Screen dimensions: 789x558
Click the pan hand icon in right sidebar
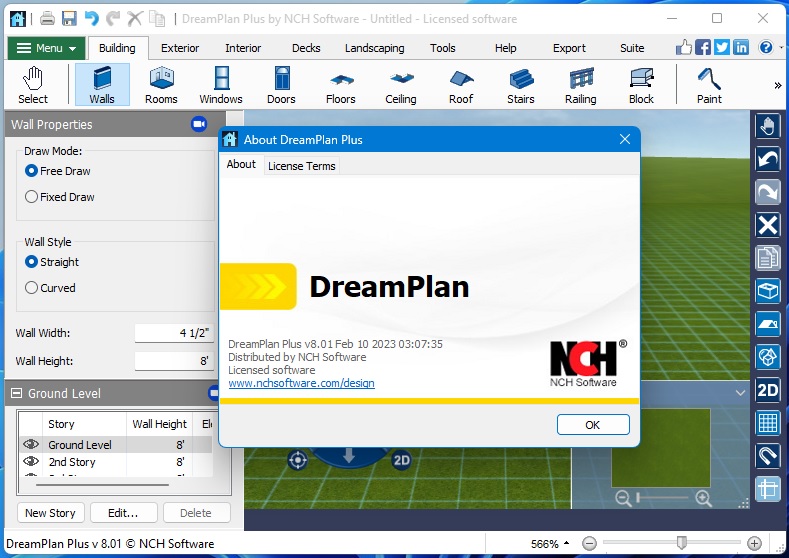point(768,126)
